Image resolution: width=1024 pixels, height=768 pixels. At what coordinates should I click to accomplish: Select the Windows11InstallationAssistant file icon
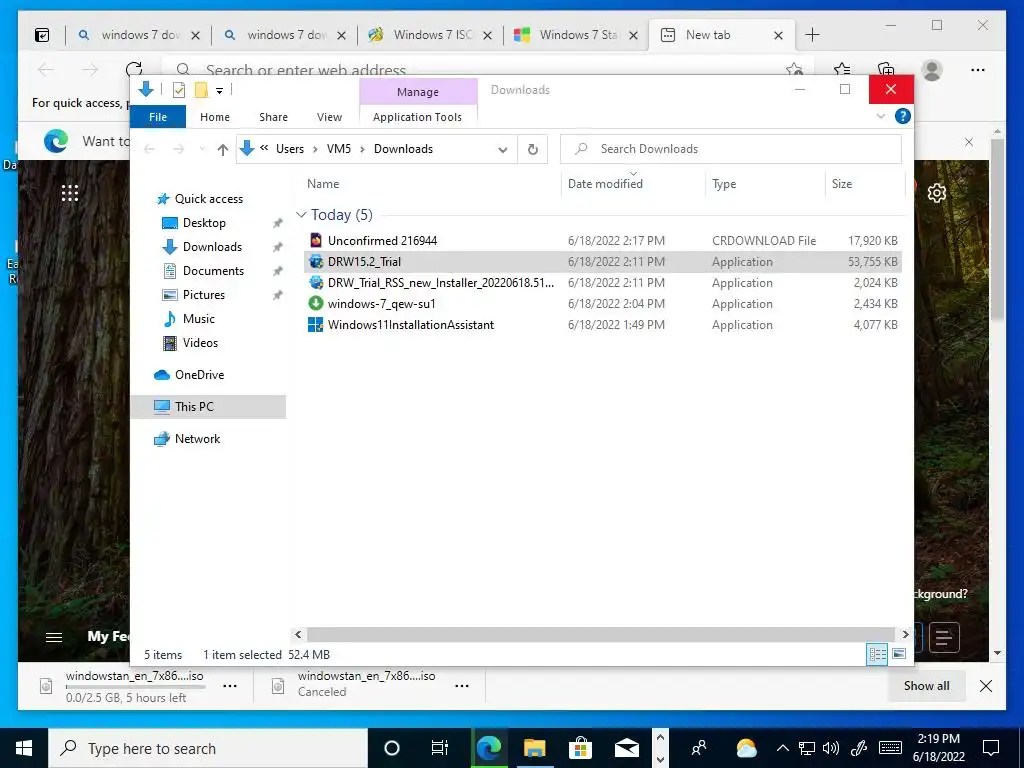point(316,325)
